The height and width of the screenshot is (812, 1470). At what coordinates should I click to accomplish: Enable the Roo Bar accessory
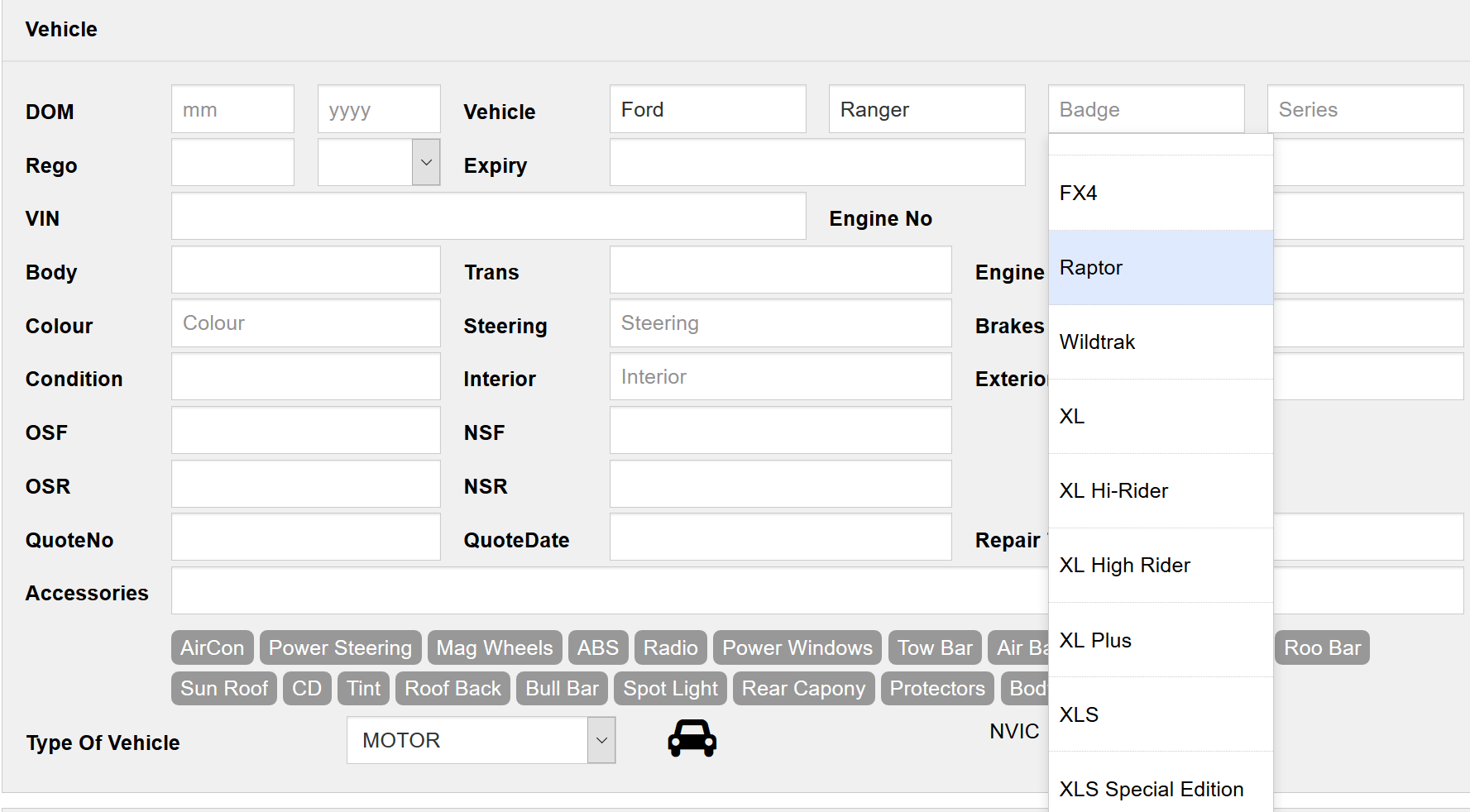point(1321,647)
